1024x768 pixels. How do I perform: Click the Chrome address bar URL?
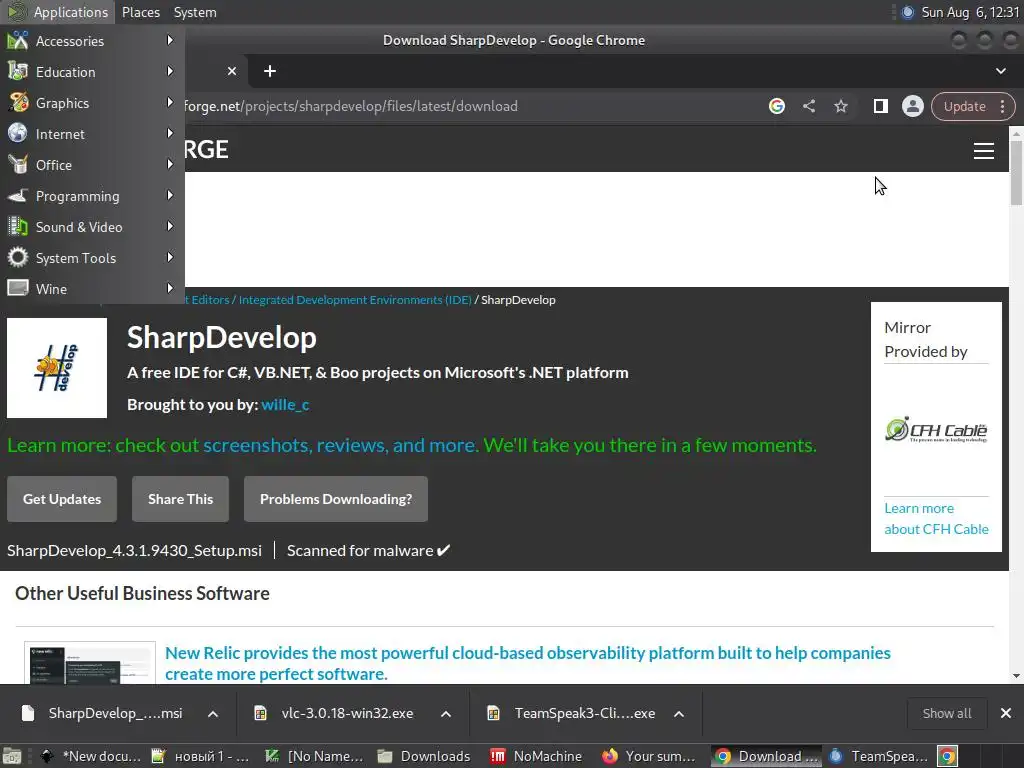tap(350, 106)
